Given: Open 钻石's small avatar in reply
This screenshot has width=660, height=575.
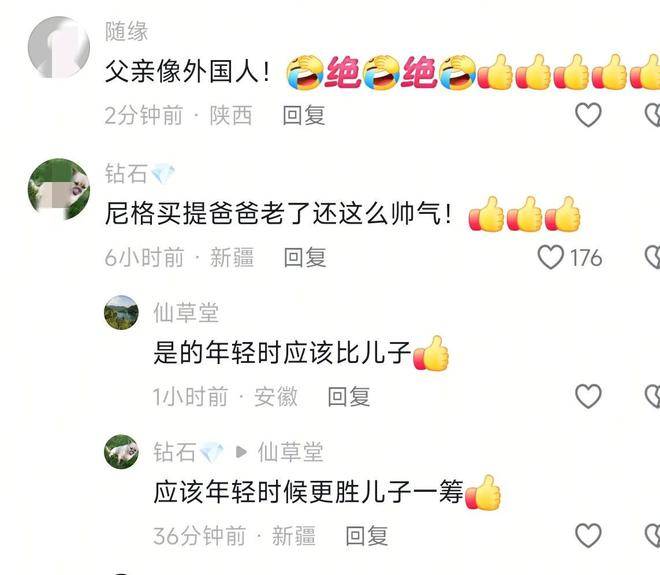Looking at the screenshot, I should pyautogui.click(x=121, y=452).
